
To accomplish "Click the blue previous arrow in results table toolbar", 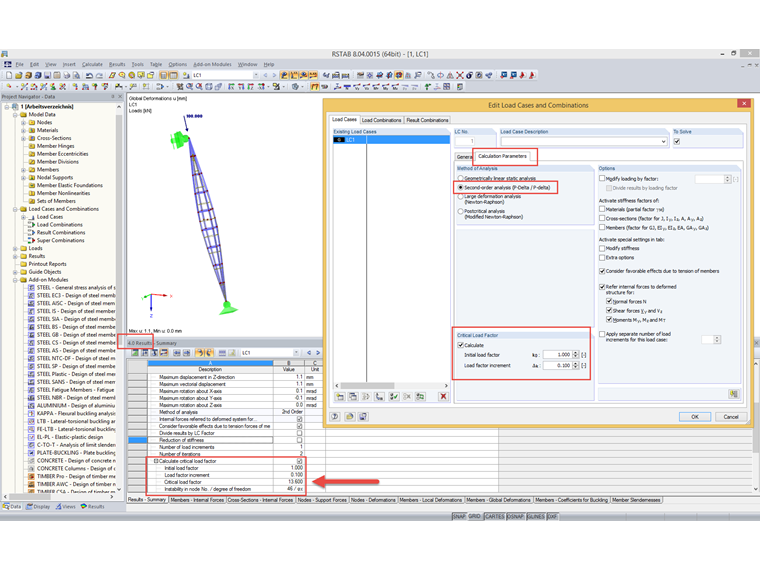I will tap(309, 353).
